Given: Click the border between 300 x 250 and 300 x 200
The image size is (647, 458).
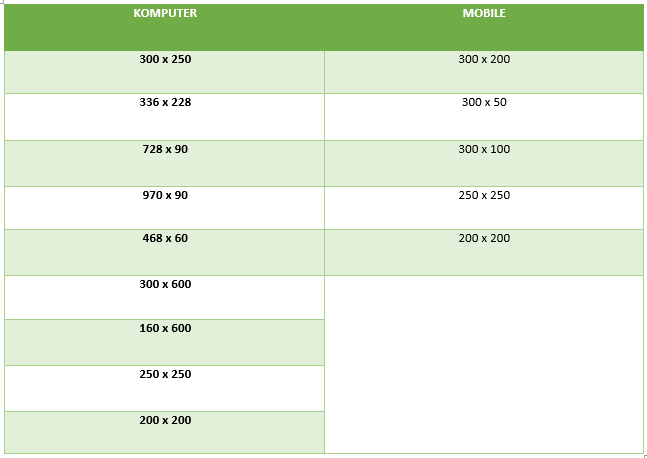Looking at the screenshot, I should [x=325, y=72].
